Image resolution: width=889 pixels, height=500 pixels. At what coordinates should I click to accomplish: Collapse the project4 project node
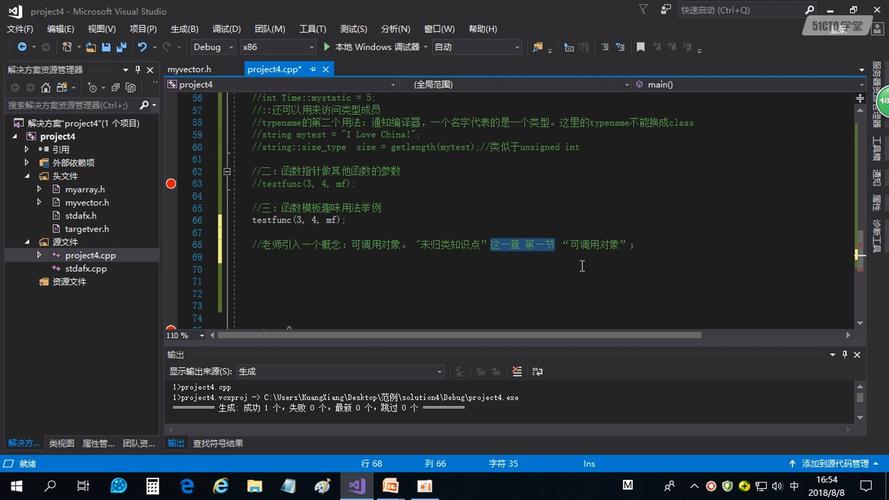(15, 137)
